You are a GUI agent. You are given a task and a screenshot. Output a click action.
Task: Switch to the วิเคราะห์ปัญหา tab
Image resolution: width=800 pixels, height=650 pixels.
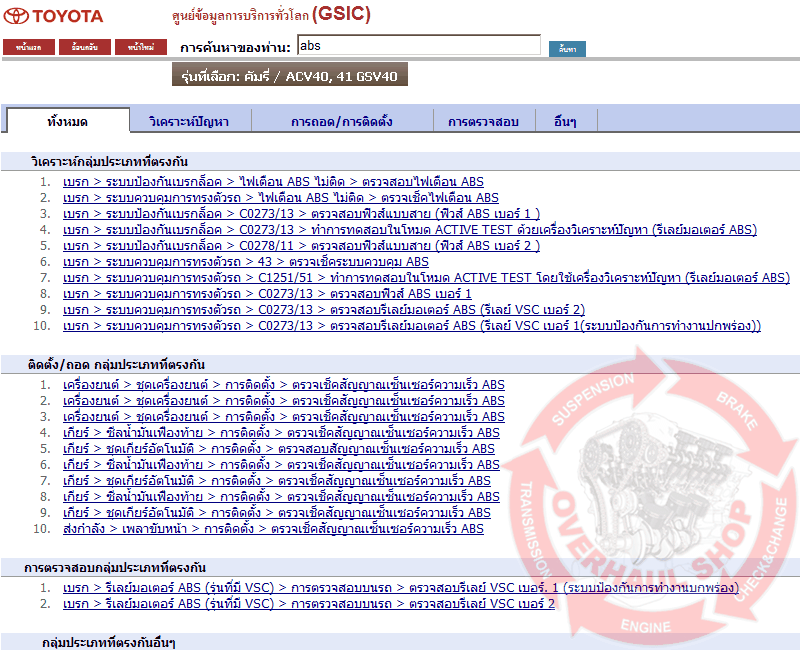[x=189, y=121]
